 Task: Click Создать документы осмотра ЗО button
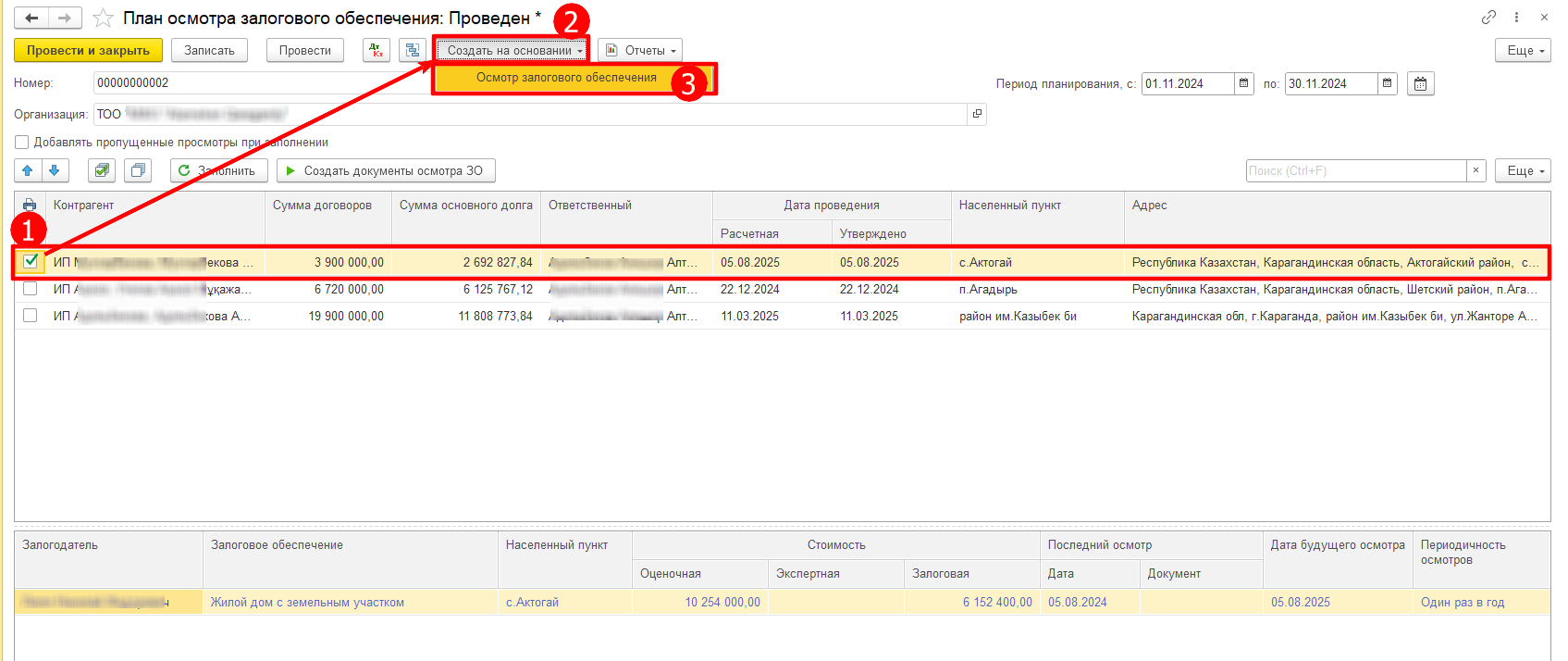(386, 170)
